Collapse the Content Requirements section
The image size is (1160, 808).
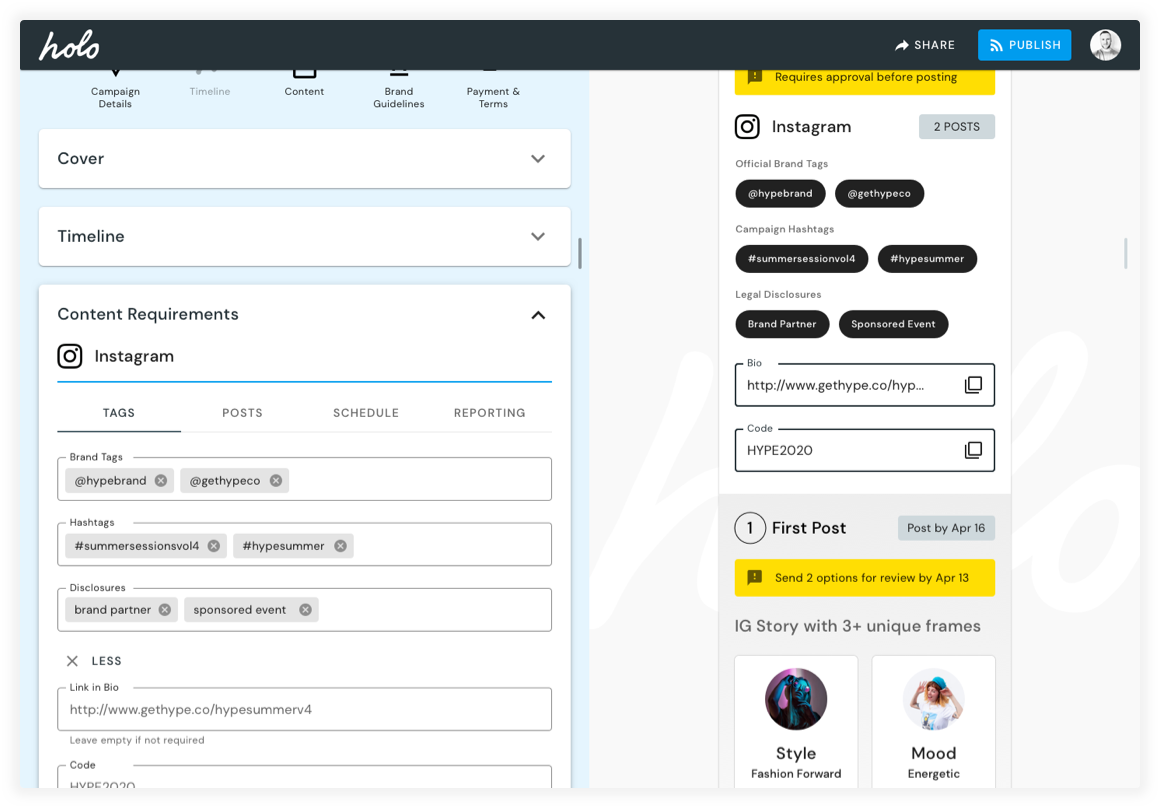(538, 315)
